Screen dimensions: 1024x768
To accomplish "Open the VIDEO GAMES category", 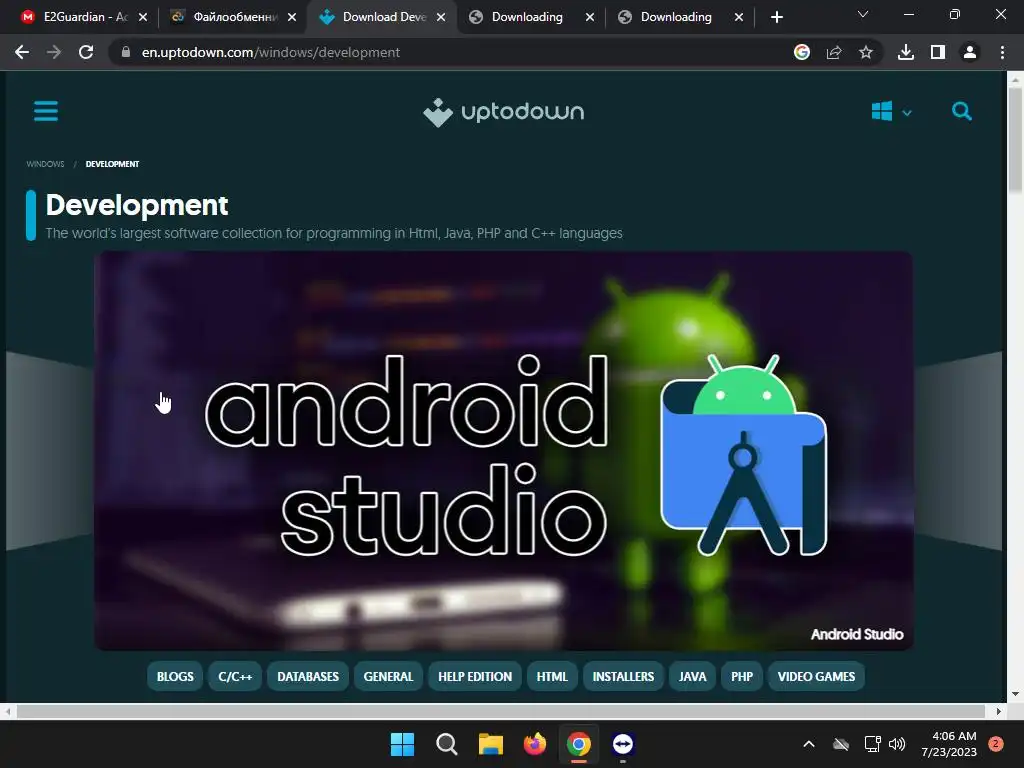I will point(816,677).
